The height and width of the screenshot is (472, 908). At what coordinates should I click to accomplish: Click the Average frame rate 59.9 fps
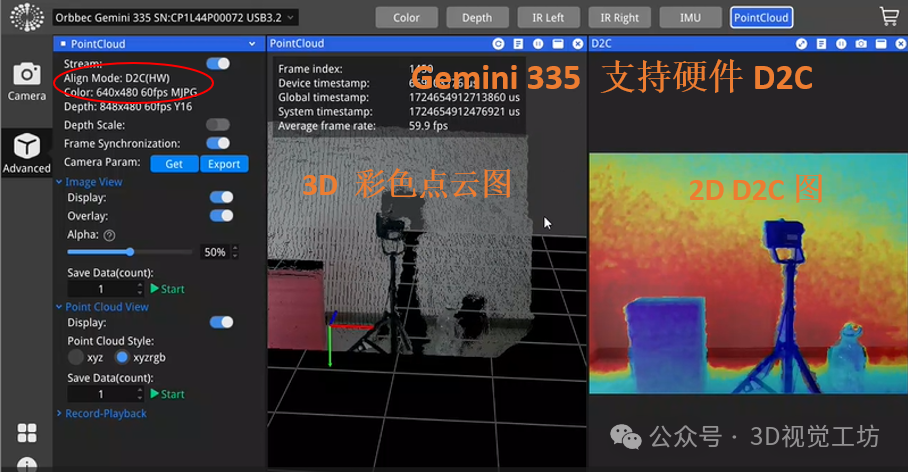click(363, 126)
